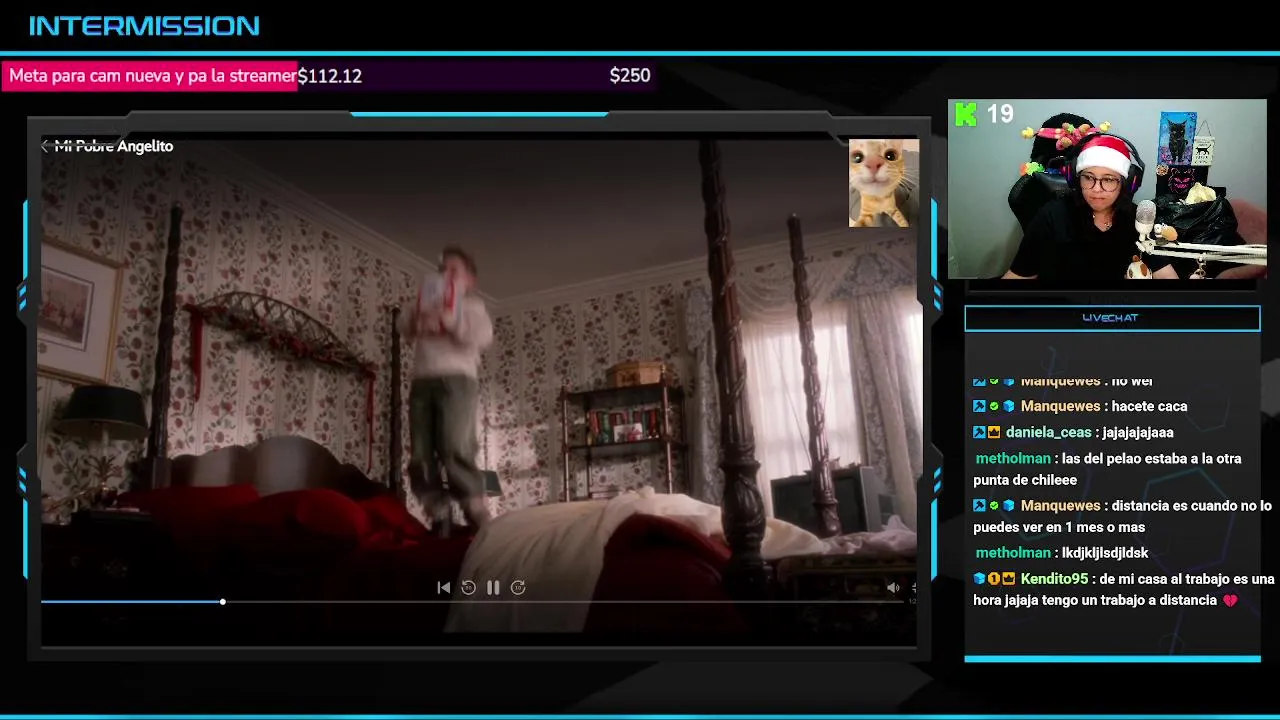Click the $112.12 current amount
The width and height of the screenshot is (1280, 720).
point(330,76)
